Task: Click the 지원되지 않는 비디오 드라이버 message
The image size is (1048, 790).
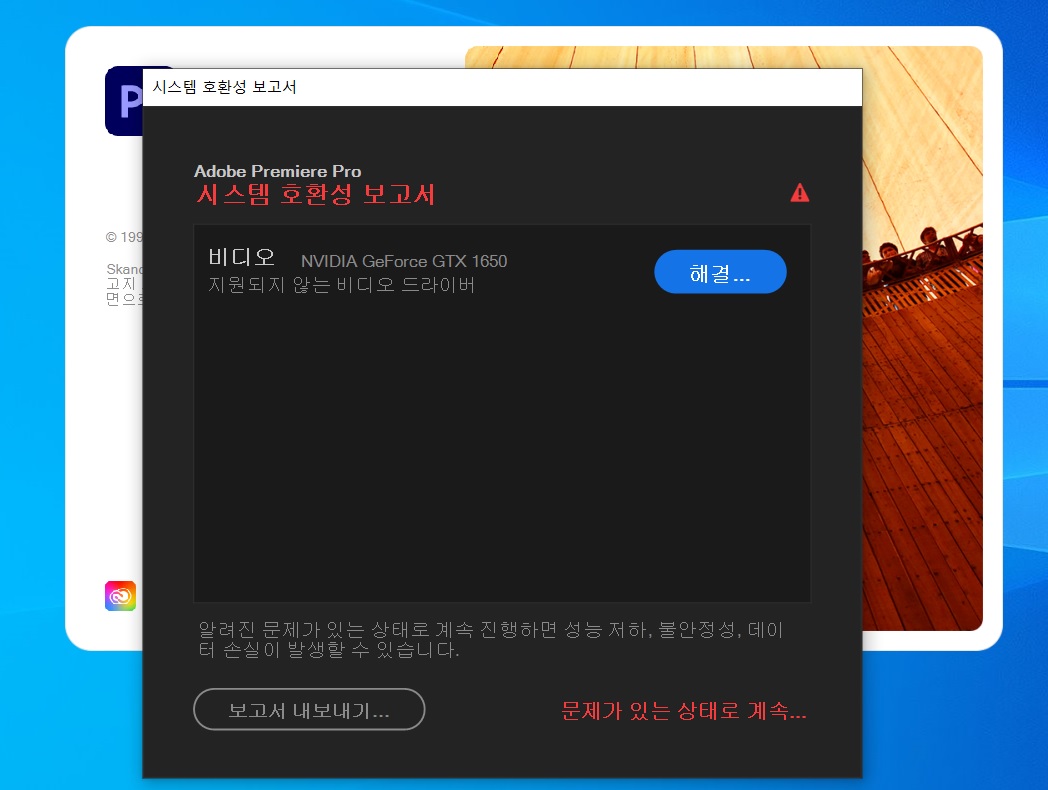Action: 341,285
